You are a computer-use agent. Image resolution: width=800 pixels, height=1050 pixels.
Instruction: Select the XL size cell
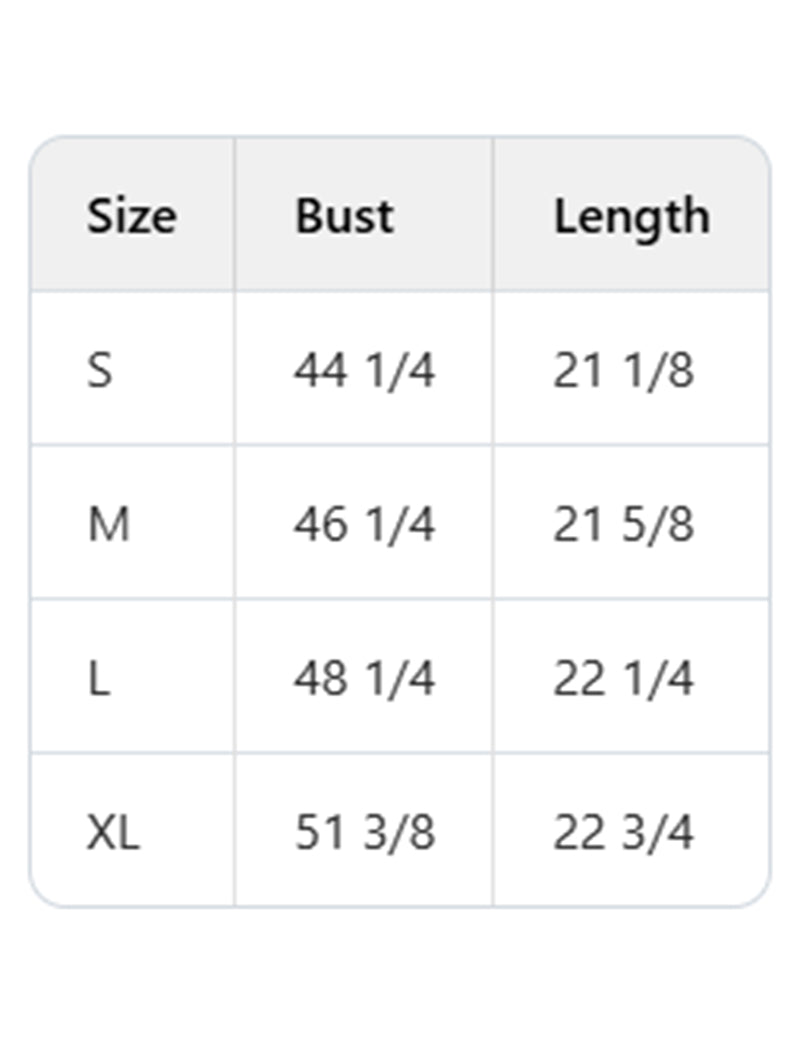click(x=112, y=833)
